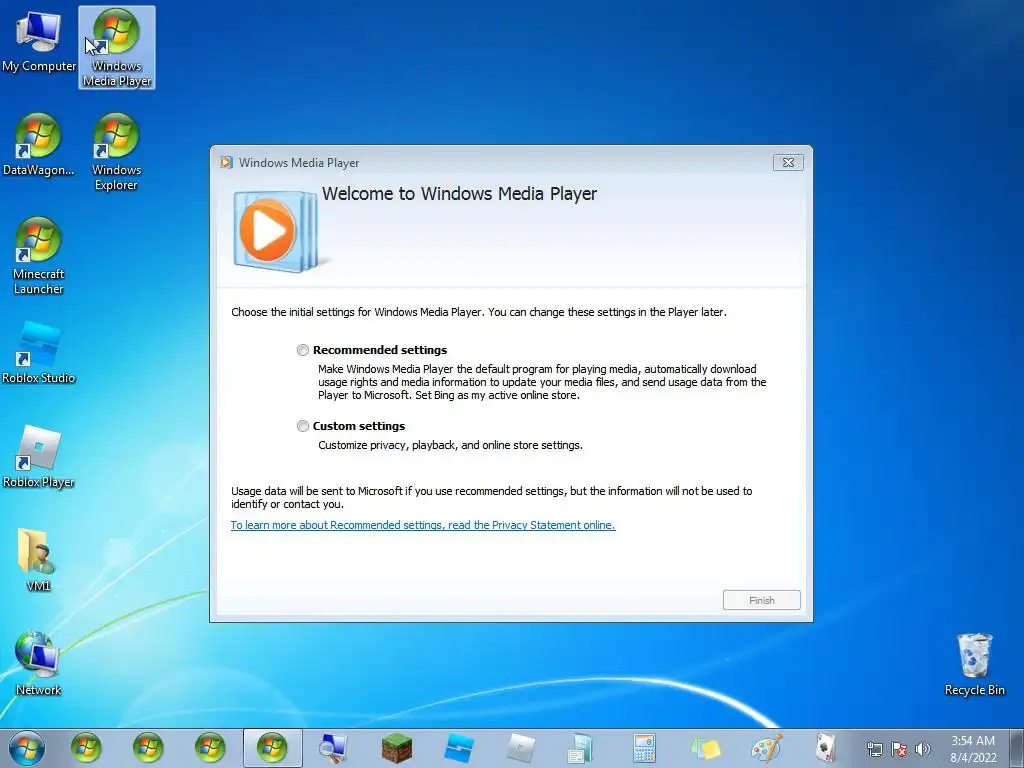This screenshot has width=1024, height=768.
Task: Click the 'Customize privacy, playback' description text
Action: pos(450,445)
